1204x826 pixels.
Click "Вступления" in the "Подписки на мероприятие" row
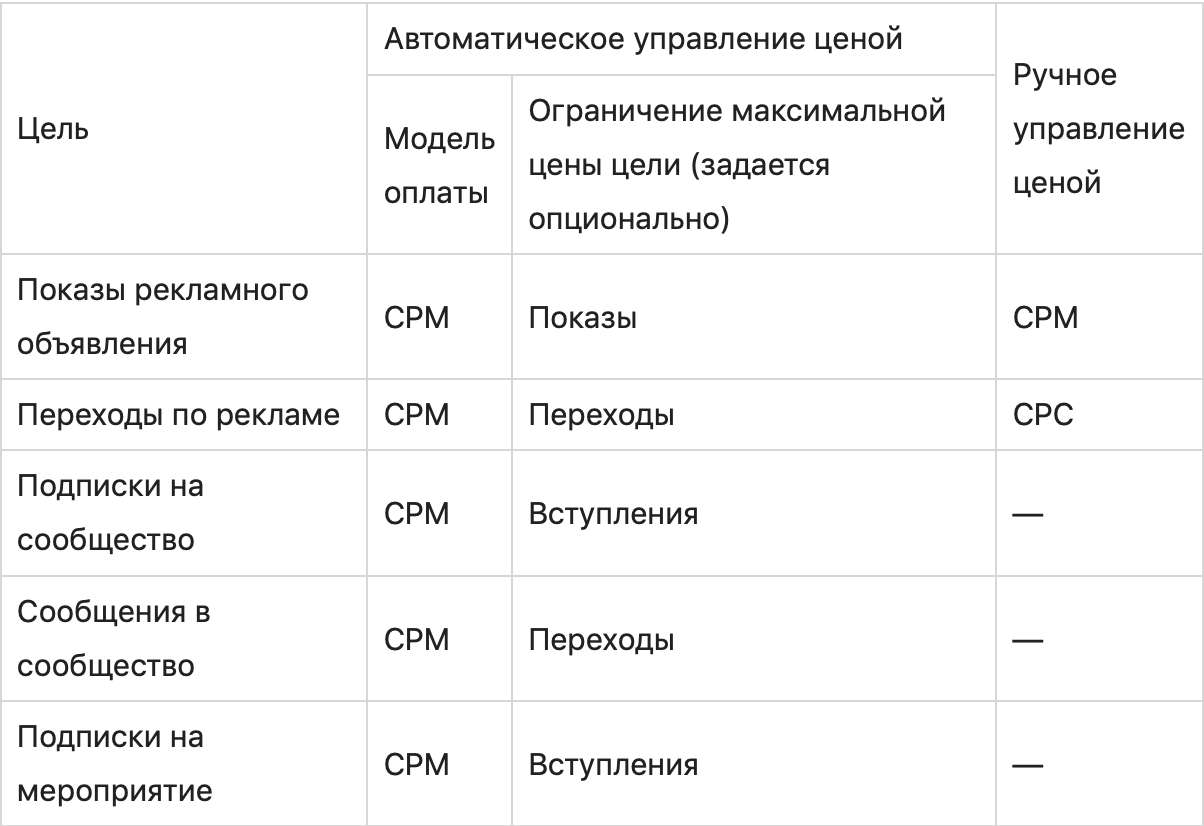tap(613, 766)
